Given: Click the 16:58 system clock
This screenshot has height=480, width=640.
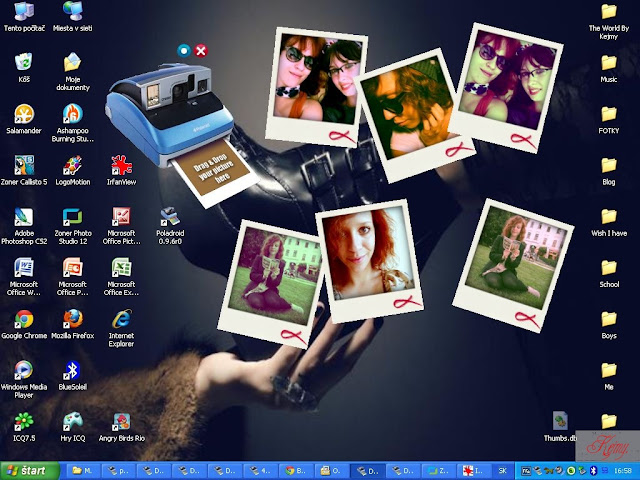Looking at the screenshot, I should click(623, 471).
